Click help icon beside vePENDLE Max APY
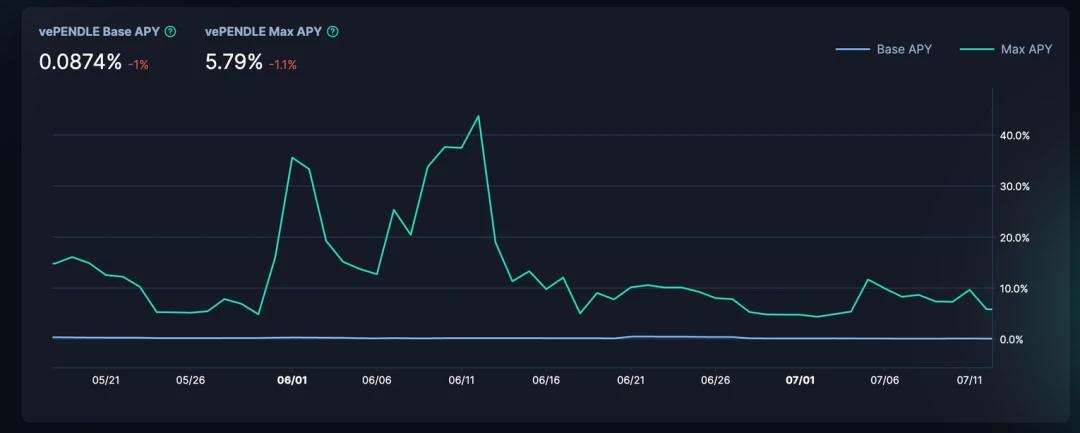The height and width of the screenshot is (433, 1080). coord(333,32)
